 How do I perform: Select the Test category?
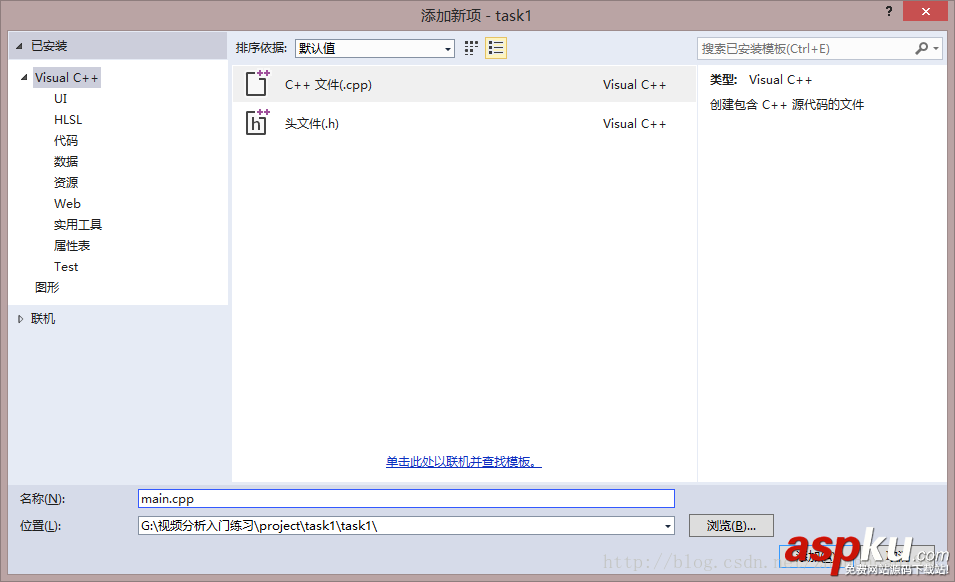point(66,267)
